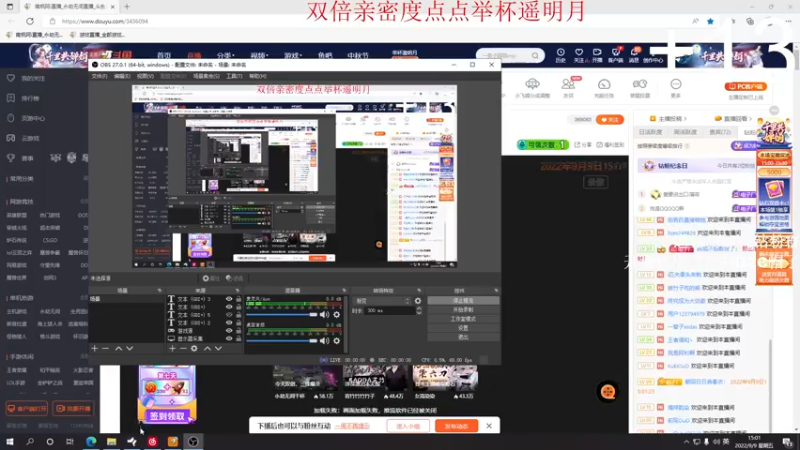
Task: Click 设置 settings button in OBS controls
Action: coord(463,328)
